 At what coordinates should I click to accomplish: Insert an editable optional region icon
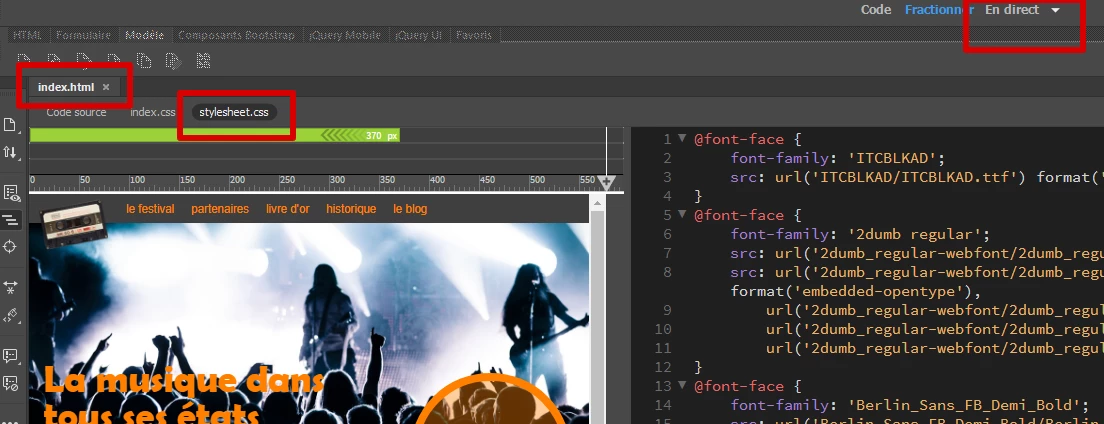coord(173,61)
